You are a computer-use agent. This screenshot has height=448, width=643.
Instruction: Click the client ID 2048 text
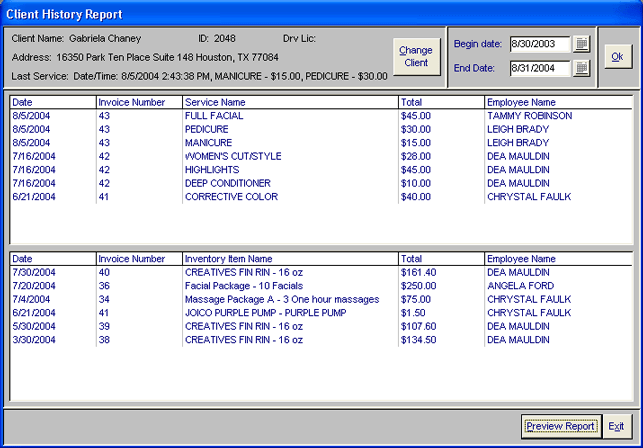point(225,39)
